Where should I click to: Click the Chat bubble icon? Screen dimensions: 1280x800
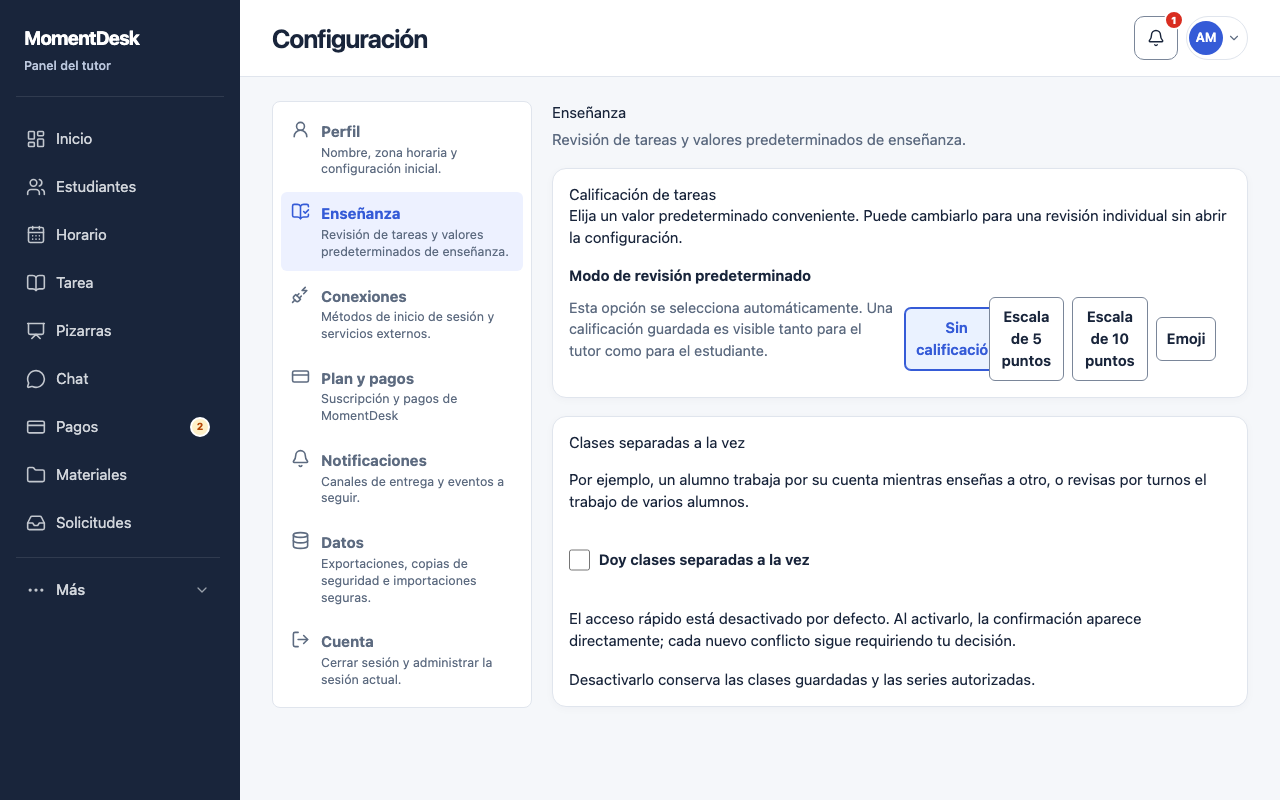click(36, 379)
